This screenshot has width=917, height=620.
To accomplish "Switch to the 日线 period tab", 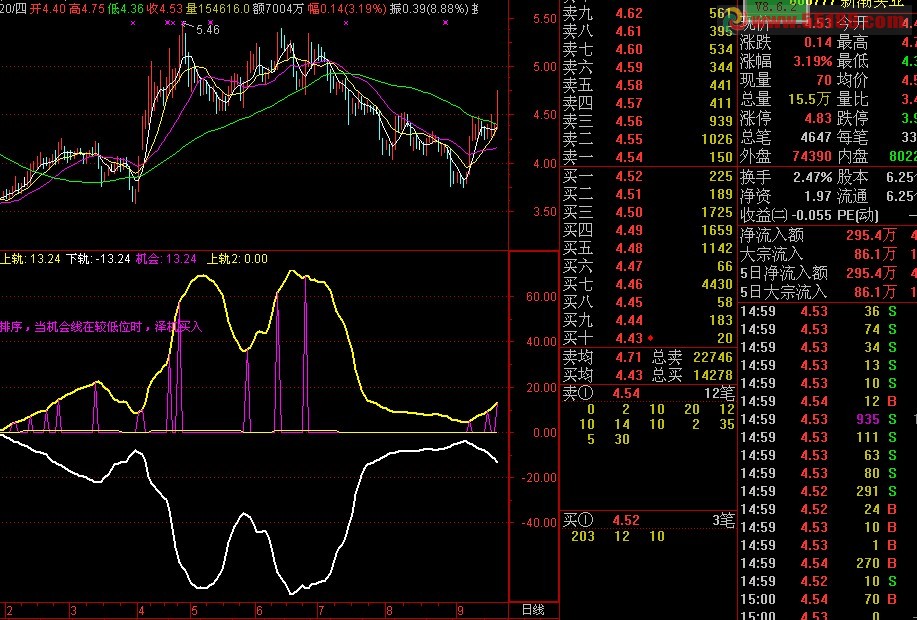I will (533, 610).
